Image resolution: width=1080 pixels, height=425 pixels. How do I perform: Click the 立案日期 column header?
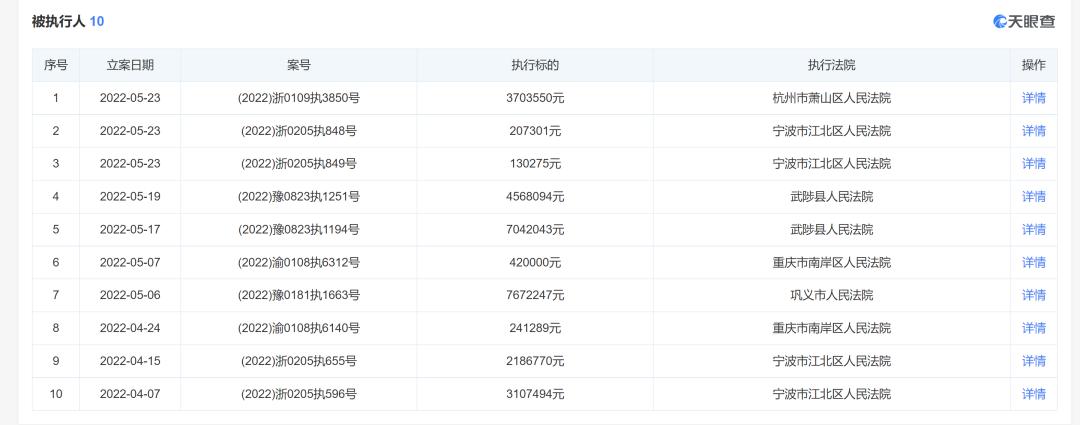[130, 65]
